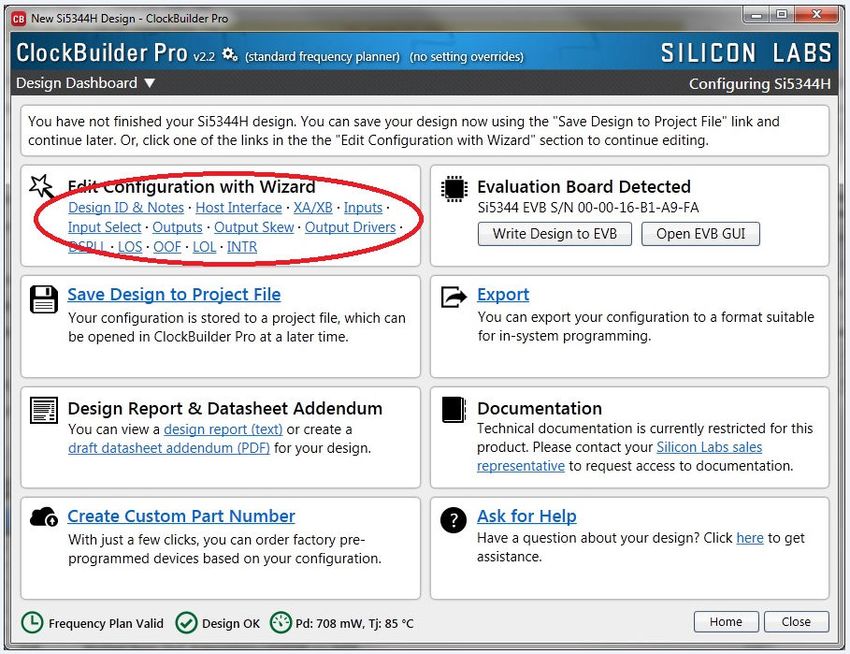Click the Ask for Help link
The width and height of the screenshot is (850, 654).
526,516
